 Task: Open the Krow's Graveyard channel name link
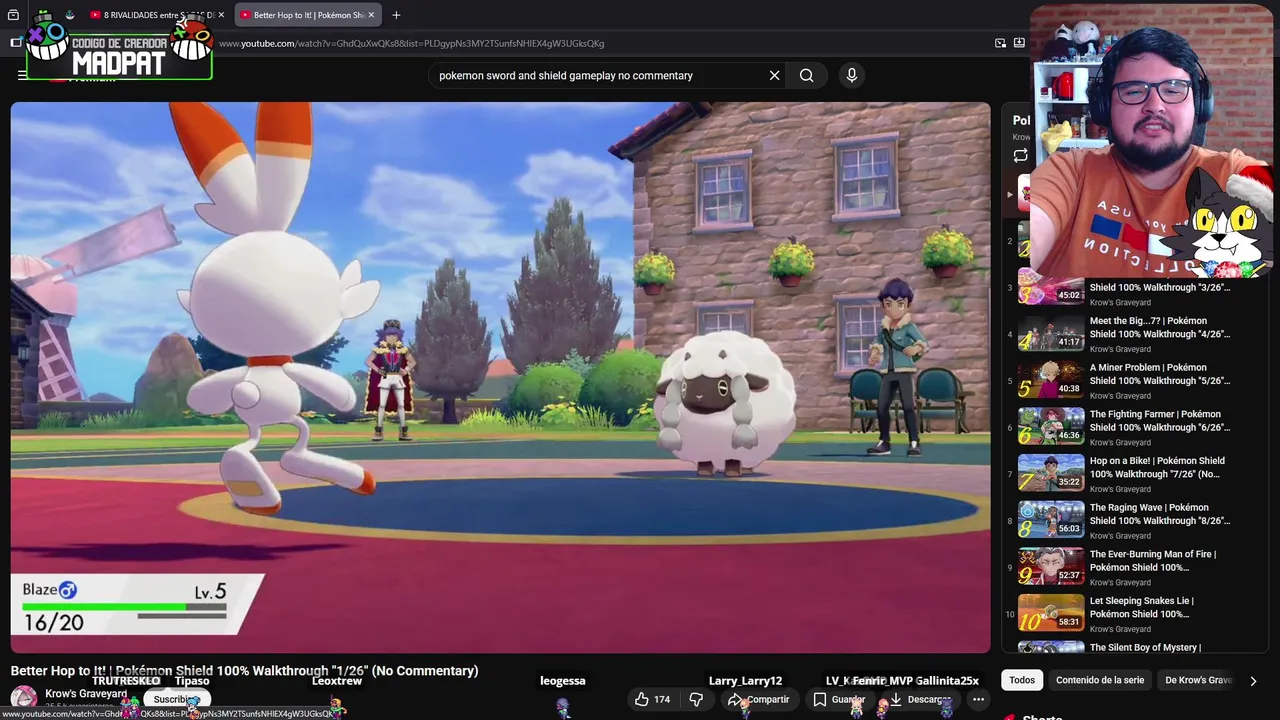86,693
